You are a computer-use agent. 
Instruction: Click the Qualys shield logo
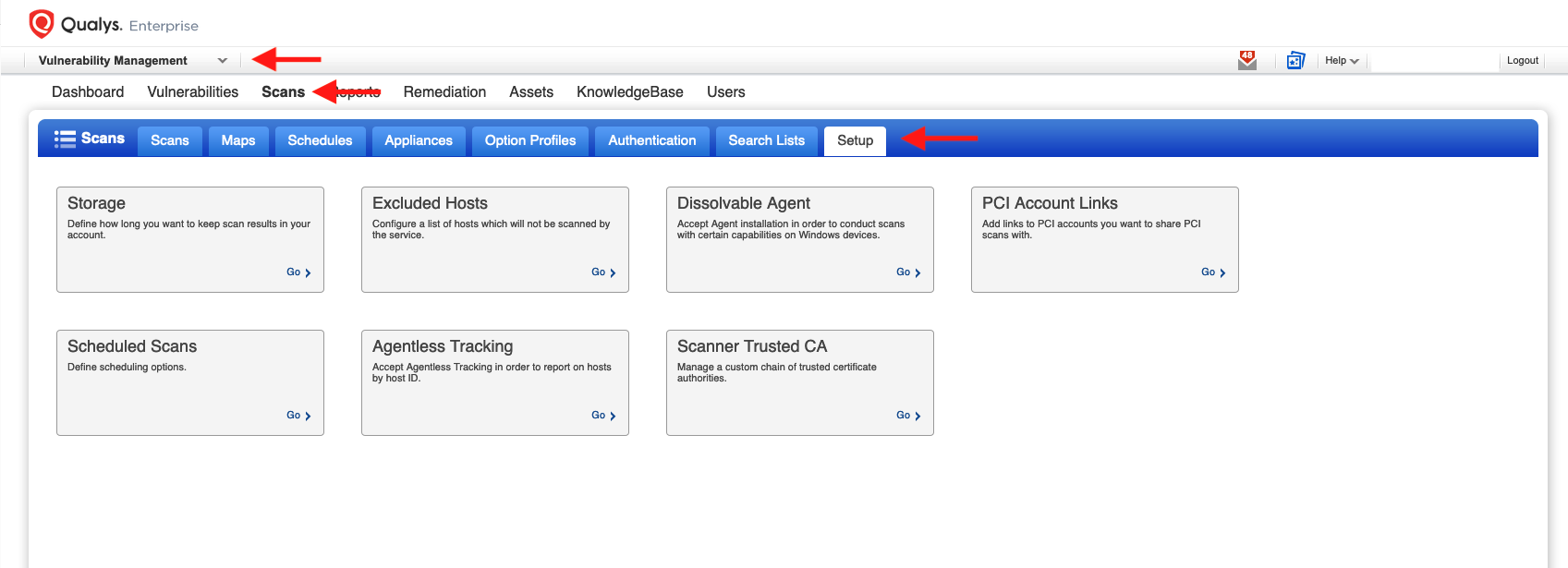pyautogui.click(x=42, y=24)
